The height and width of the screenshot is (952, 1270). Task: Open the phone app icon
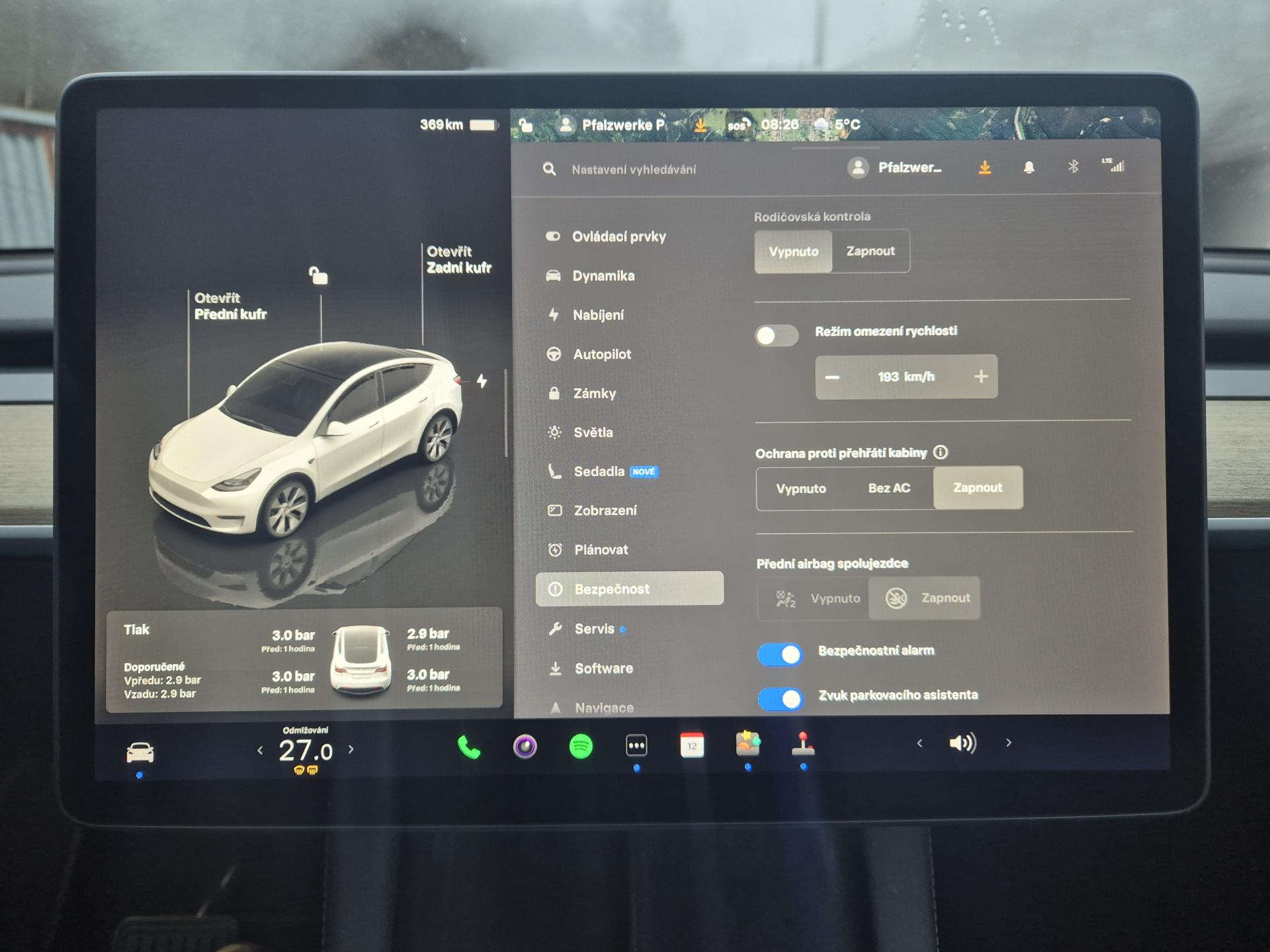(x=468, y=748)
